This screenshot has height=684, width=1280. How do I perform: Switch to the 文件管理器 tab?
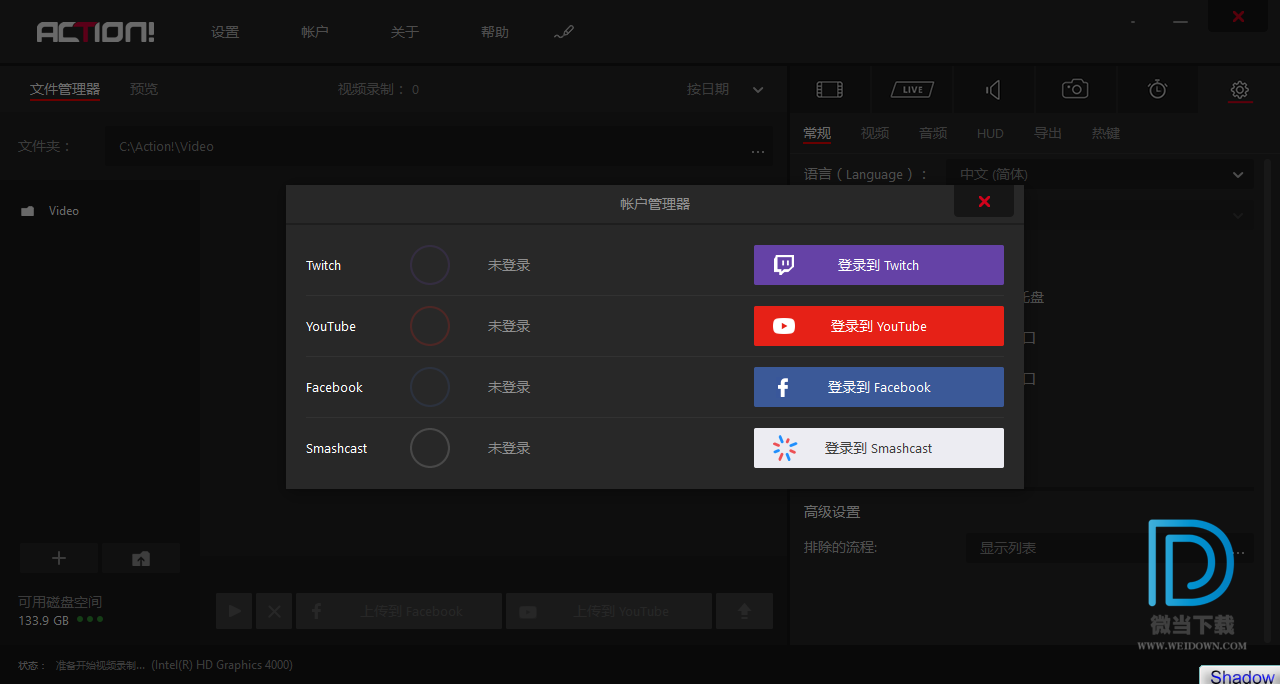65,89
